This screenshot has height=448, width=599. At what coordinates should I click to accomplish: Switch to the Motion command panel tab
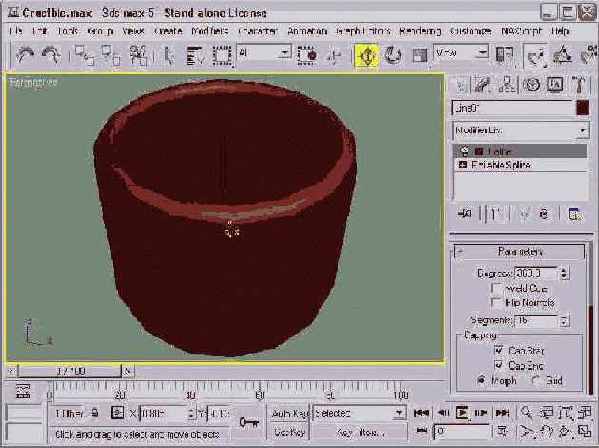(531, 85)
